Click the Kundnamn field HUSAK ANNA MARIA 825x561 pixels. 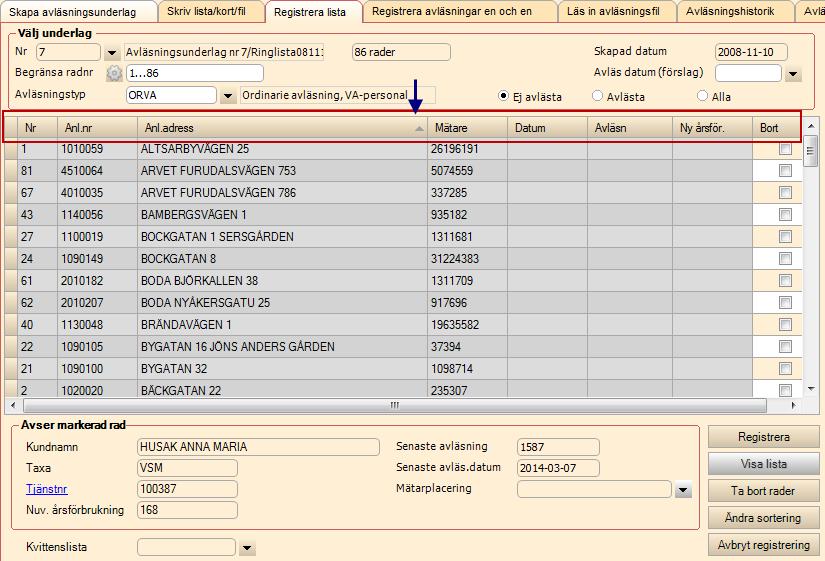pos(258,447)
